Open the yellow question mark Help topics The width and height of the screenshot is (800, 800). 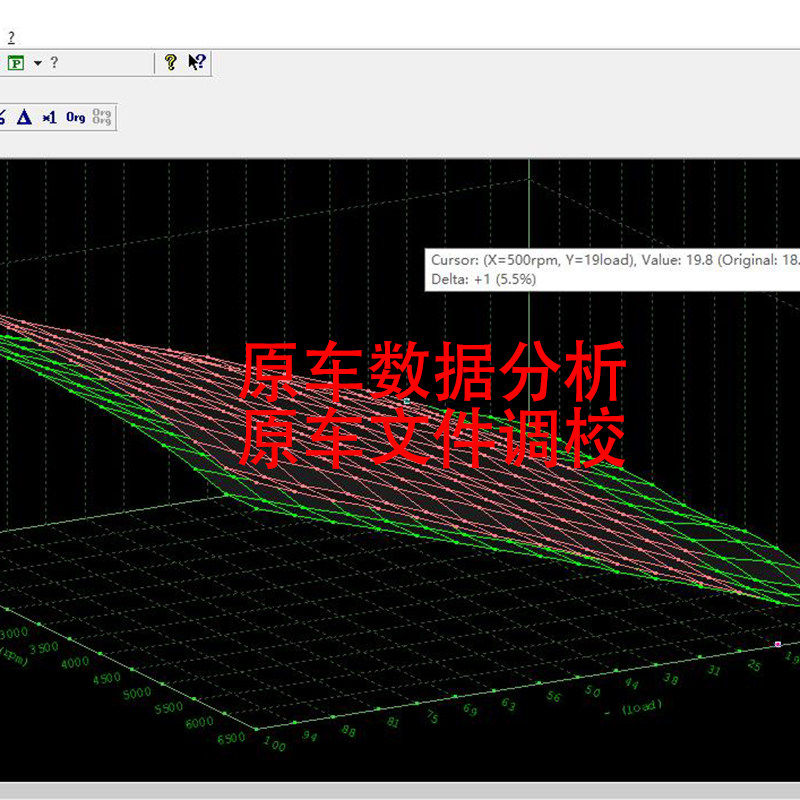170,63
